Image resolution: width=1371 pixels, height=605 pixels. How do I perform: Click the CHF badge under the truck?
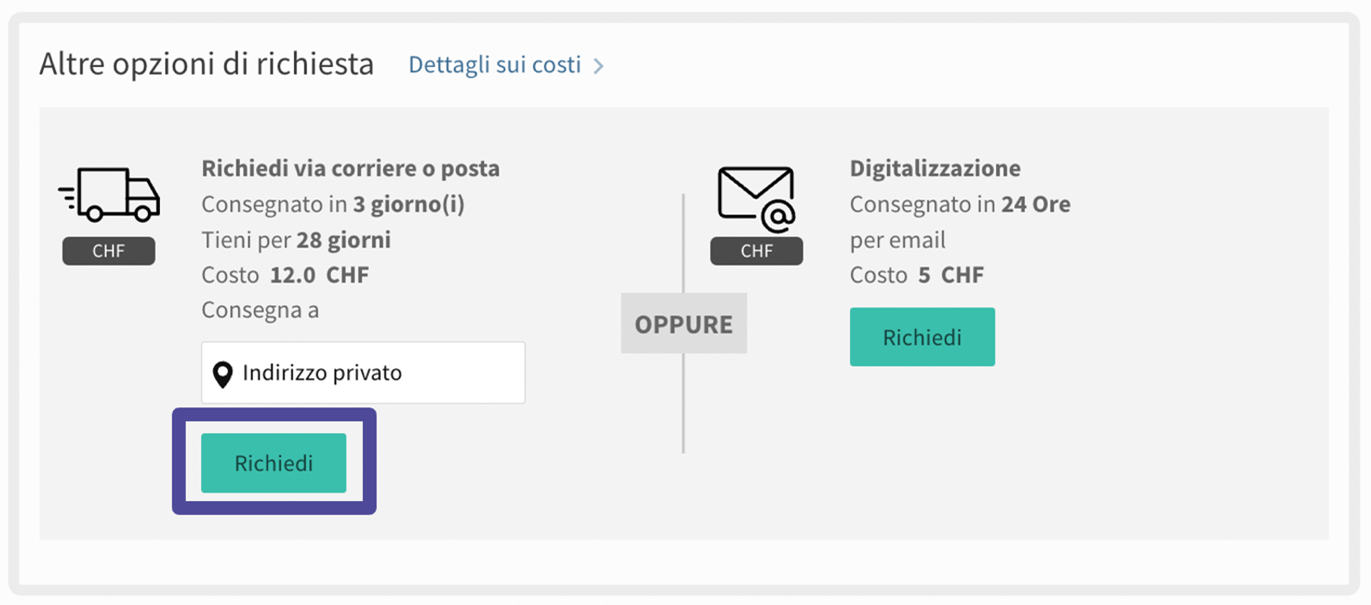pos(109,251)
